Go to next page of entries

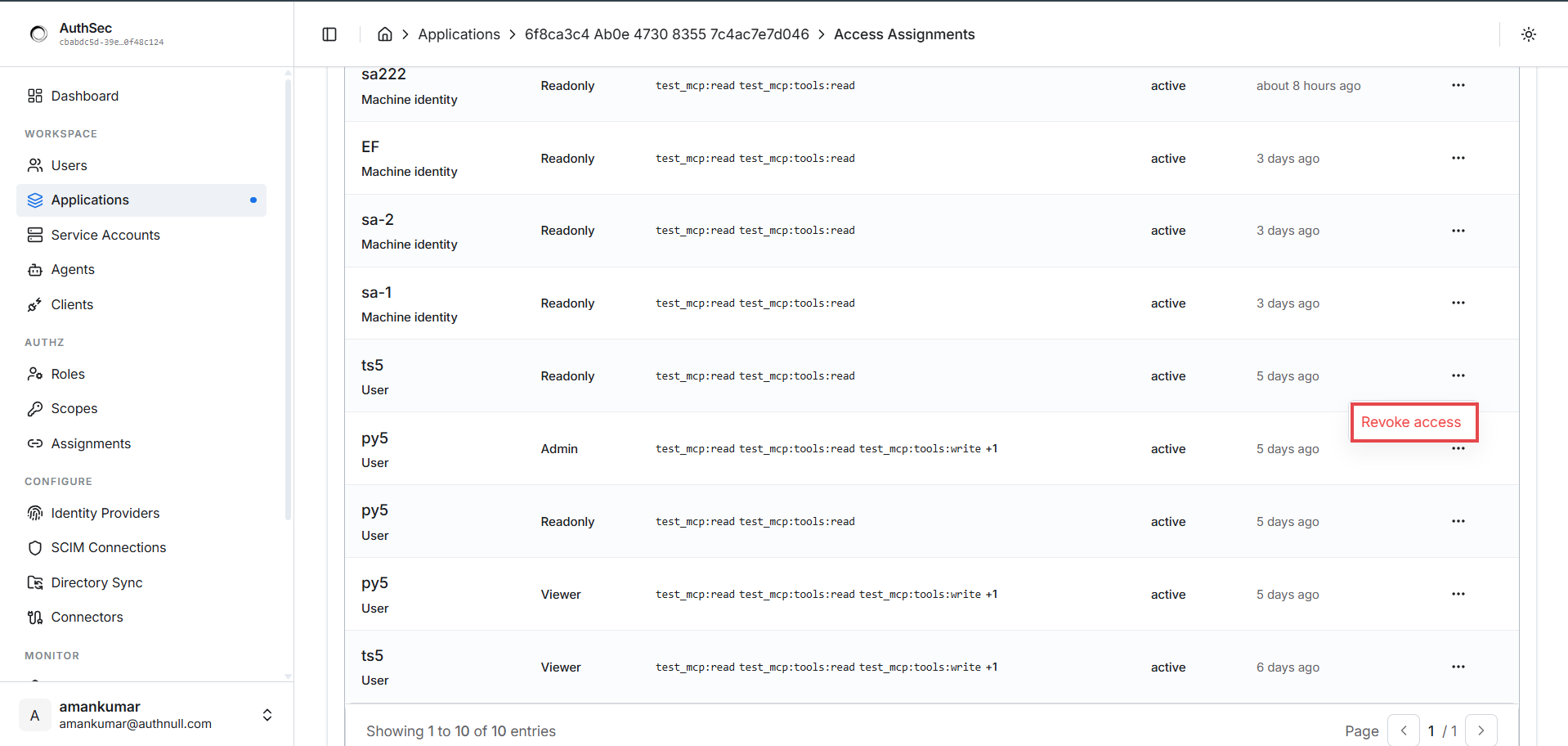1481,730
